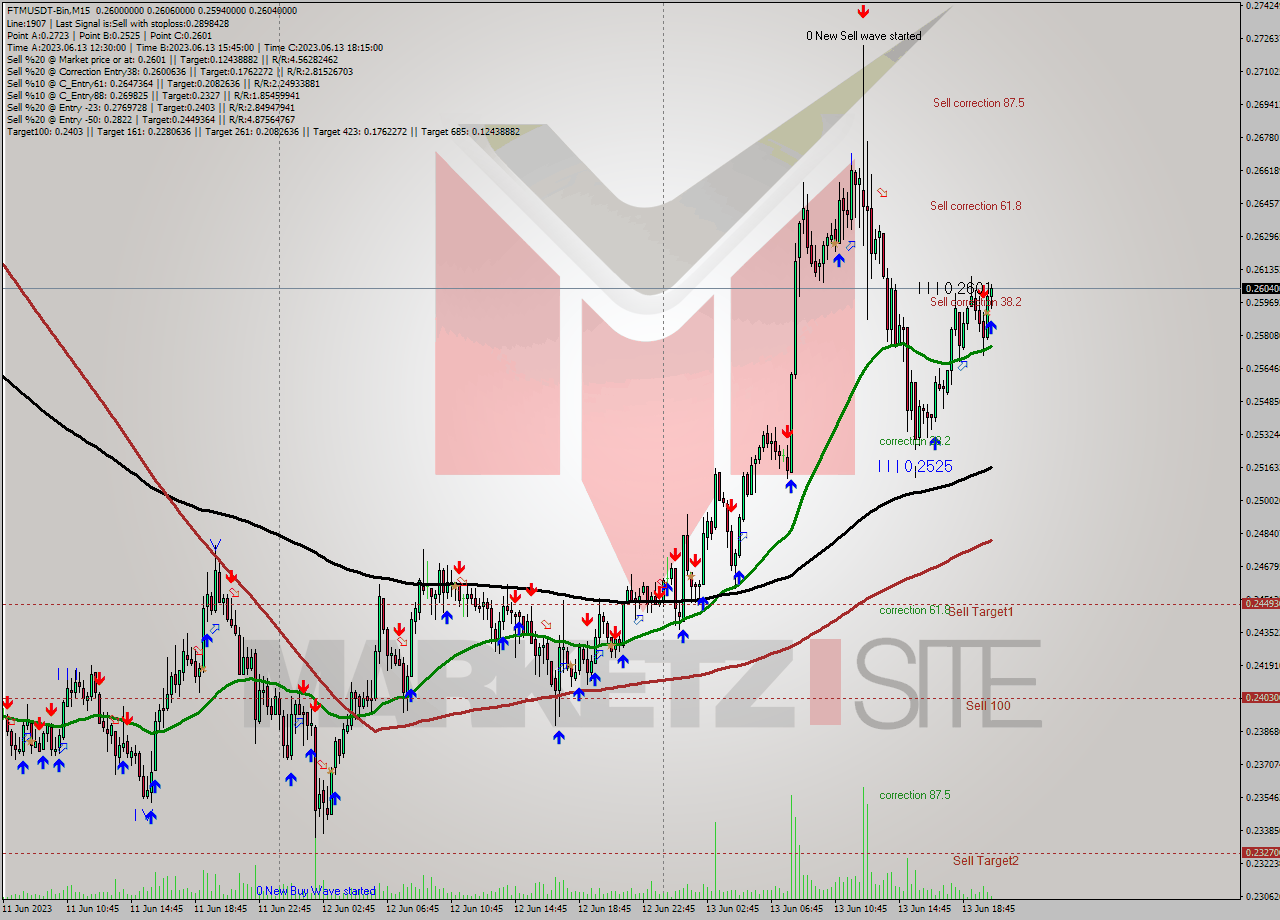Click the red 0.24030 price tag
Screen dimensions: 1280x920
(1259, 698)
